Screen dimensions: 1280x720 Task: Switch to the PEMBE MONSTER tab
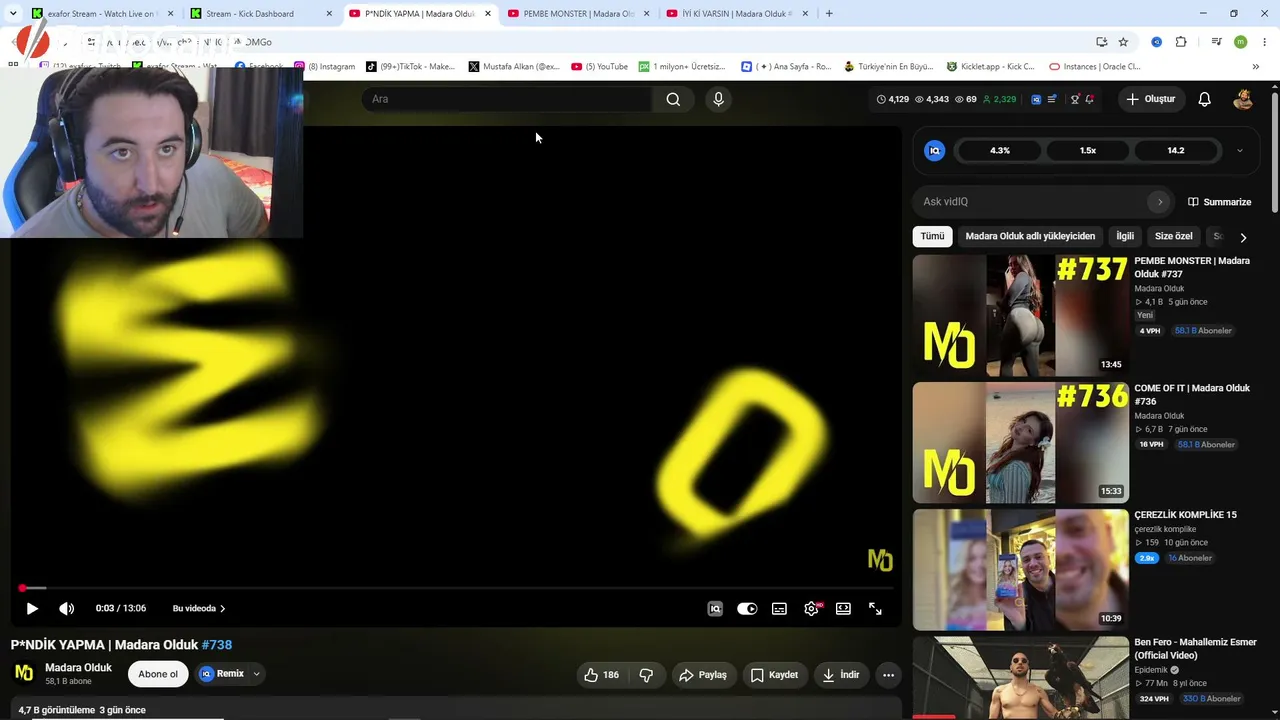(x=576, y=14)
